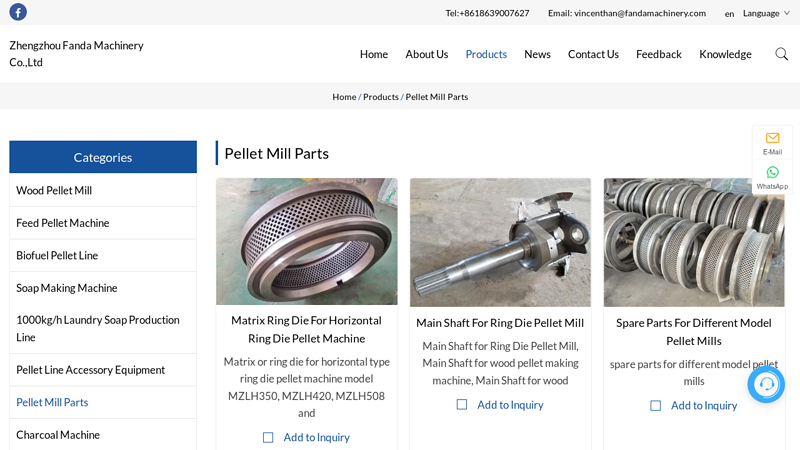Open the live support headset bubble
This screenshot has width=800, height=450.
click(766, 384)
